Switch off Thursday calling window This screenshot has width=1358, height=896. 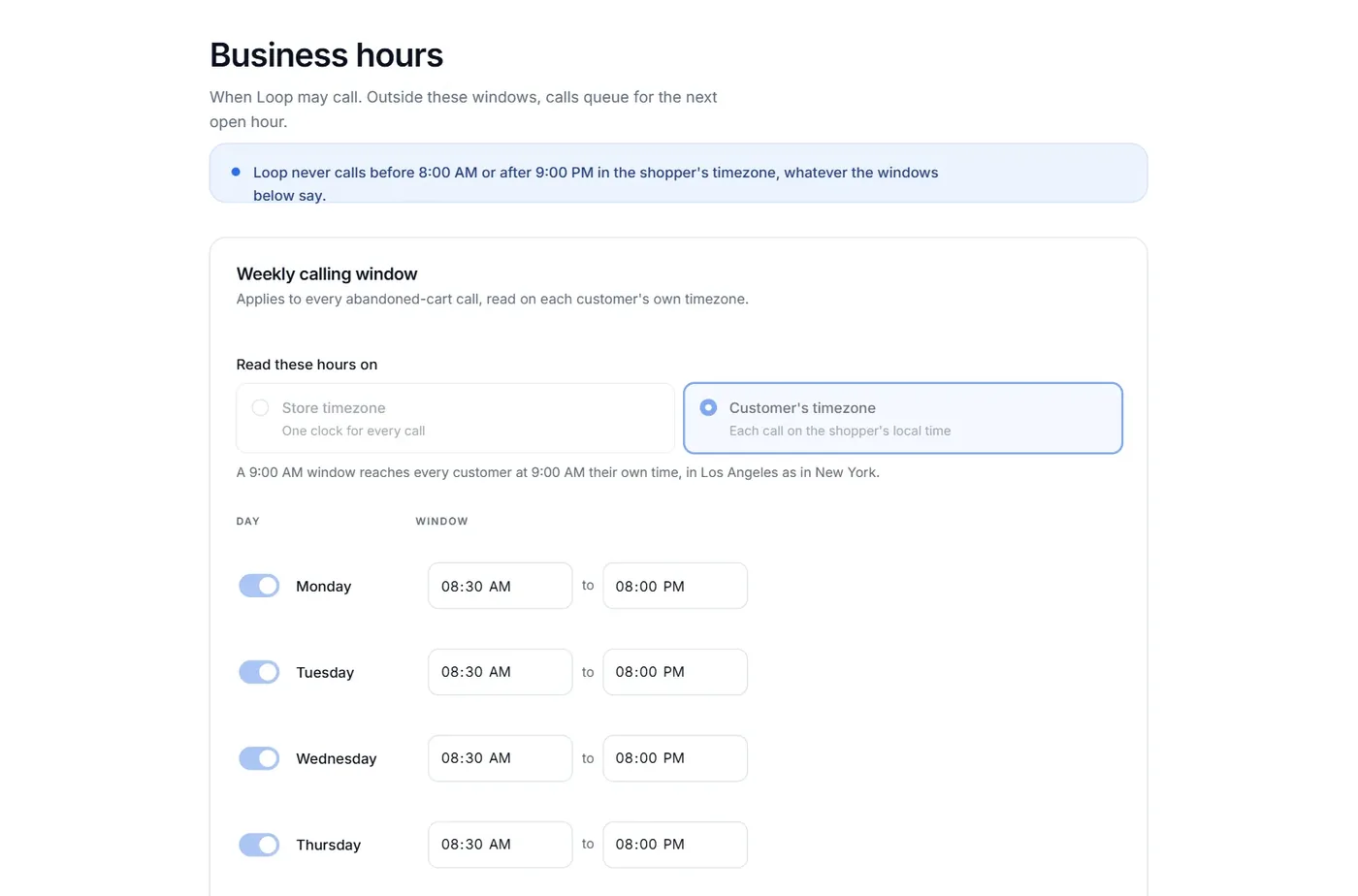point(259,845)
